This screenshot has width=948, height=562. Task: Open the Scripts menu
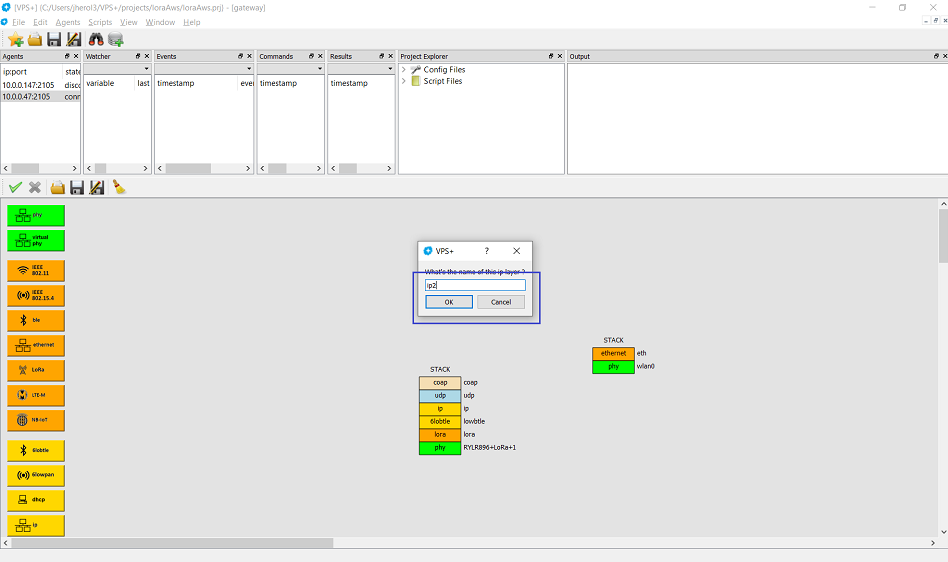pyautogui.click(x=100, y=22)
